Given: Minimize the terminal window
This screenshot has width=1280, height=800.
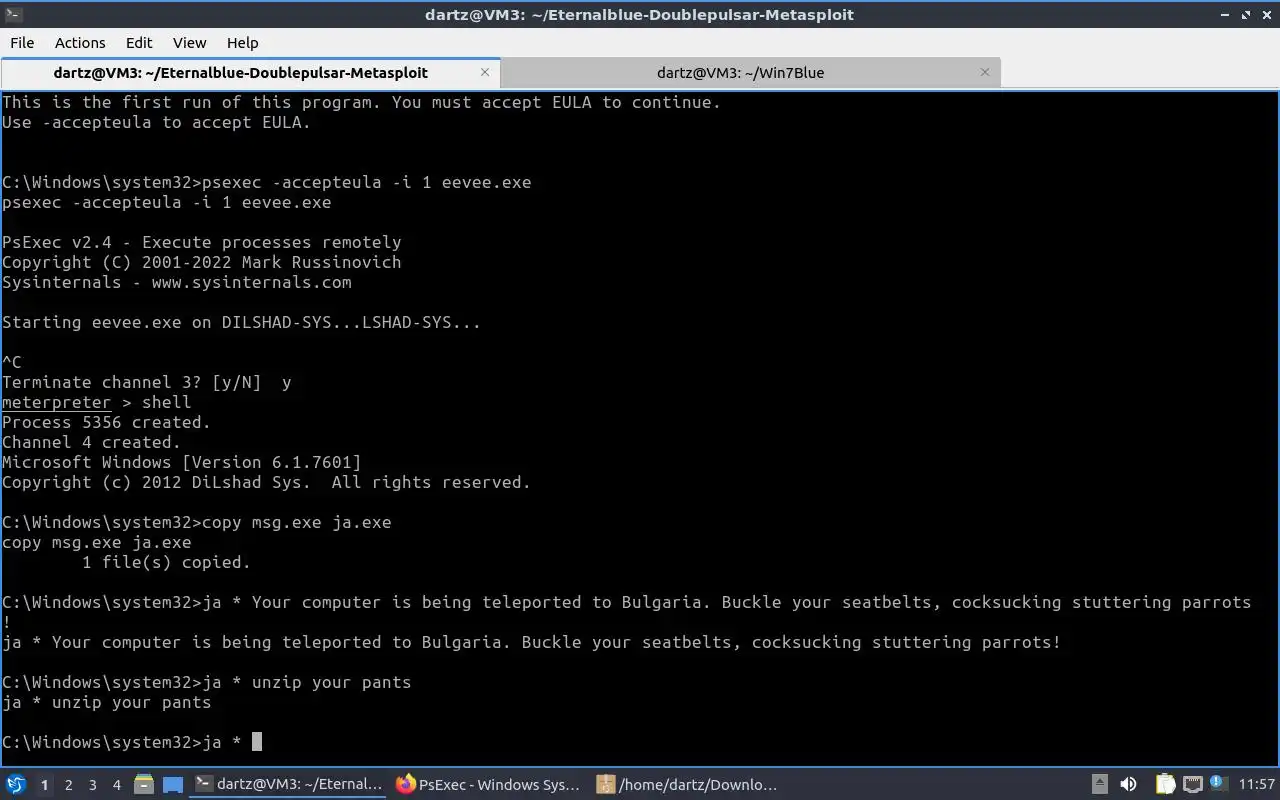Looking at the screenshot, I should 1226,14.
